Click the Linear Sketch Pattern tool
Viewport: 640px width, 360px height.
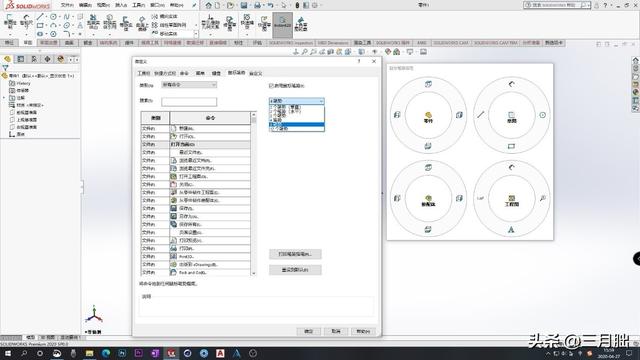[169, 25]
